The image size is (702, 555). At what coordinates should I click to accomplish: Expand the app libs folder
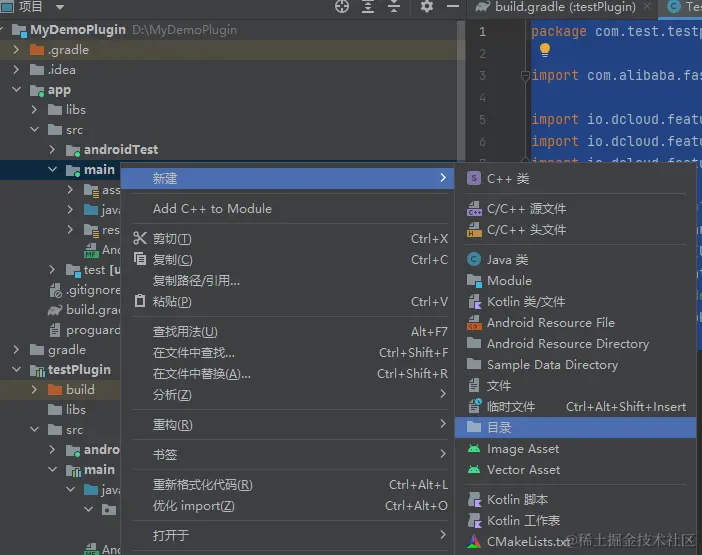[34, 109]
